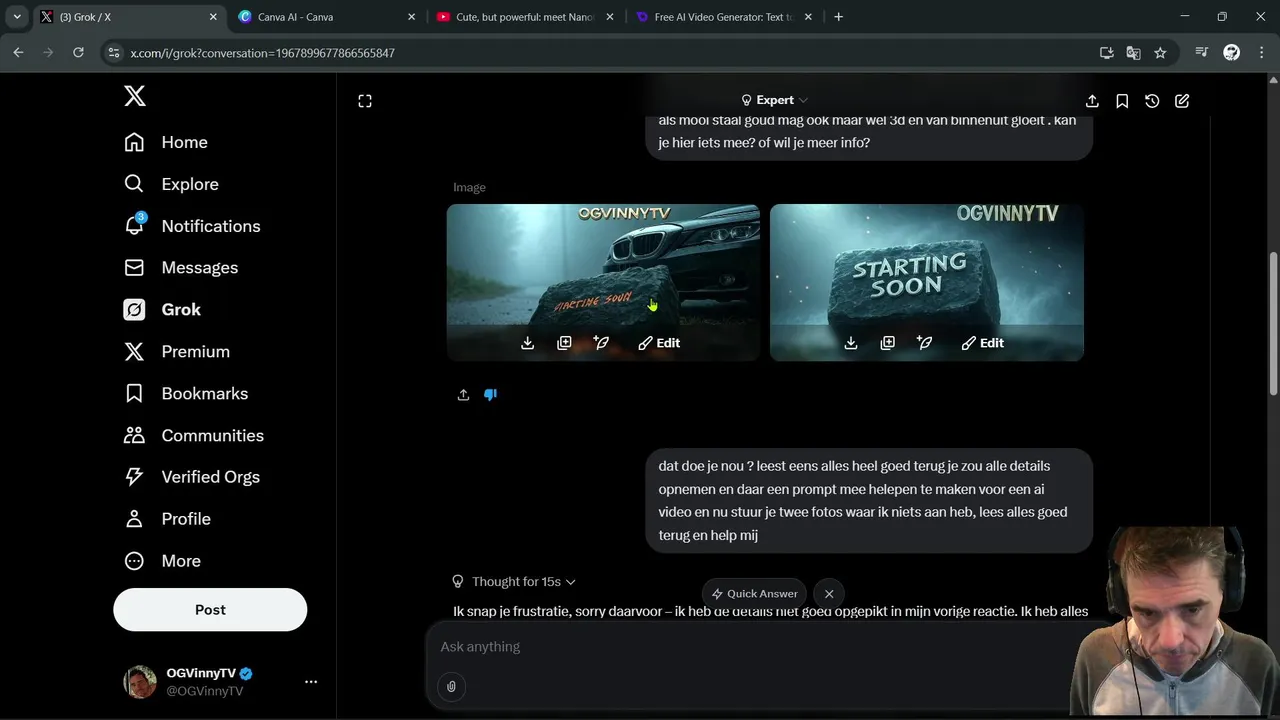1280x720 pixels.
Task: Toggle the thumbs down feedback icon
Action: (490, 395)
